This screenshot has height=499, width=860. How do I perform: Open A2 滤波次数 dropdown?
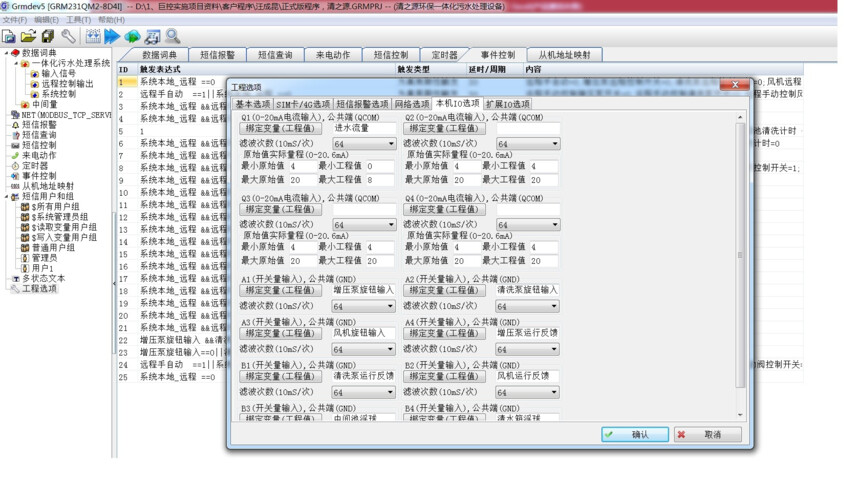click(528, 306)
